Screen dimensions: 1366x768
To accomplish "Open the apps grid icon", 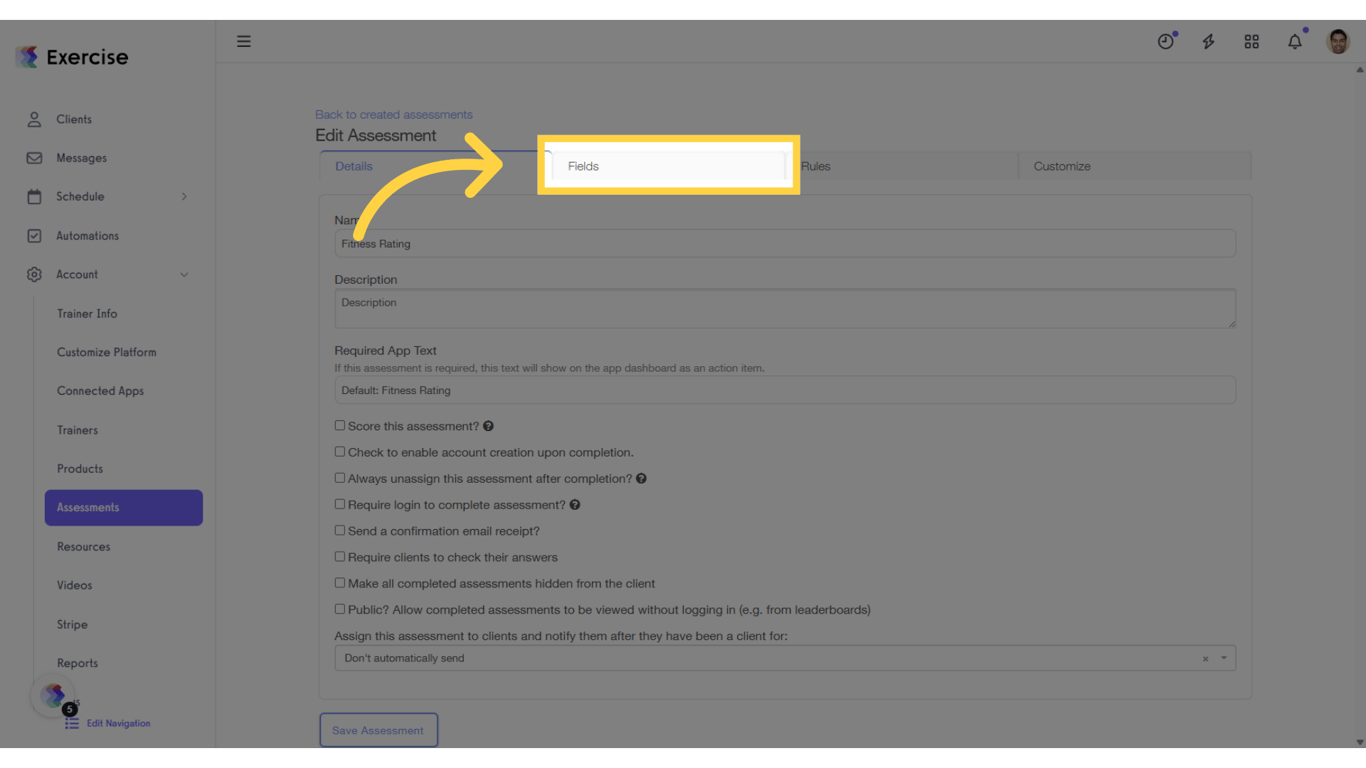I will click(x=1251, y=41).
